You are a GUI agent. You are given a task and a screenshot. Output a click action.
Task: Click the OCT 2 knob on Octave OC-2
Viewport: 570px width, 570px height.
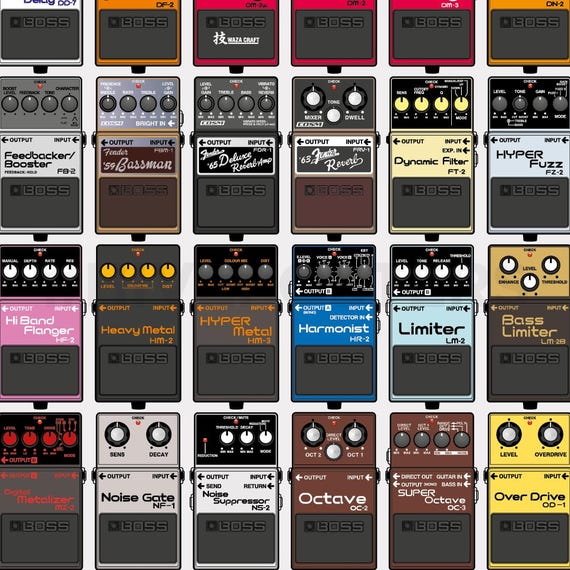click(x=313, y=434)
